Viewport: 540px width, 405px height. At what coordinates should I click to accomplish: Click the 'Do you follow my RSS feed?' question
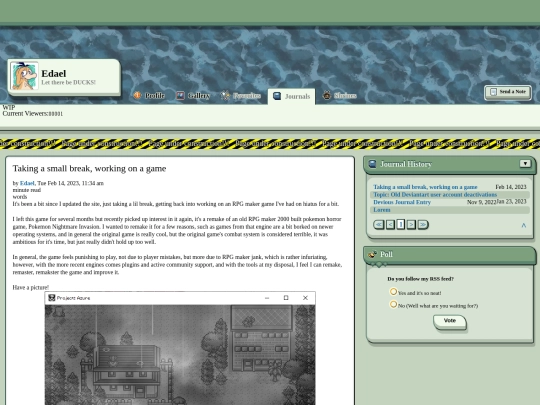click(420, 279)
